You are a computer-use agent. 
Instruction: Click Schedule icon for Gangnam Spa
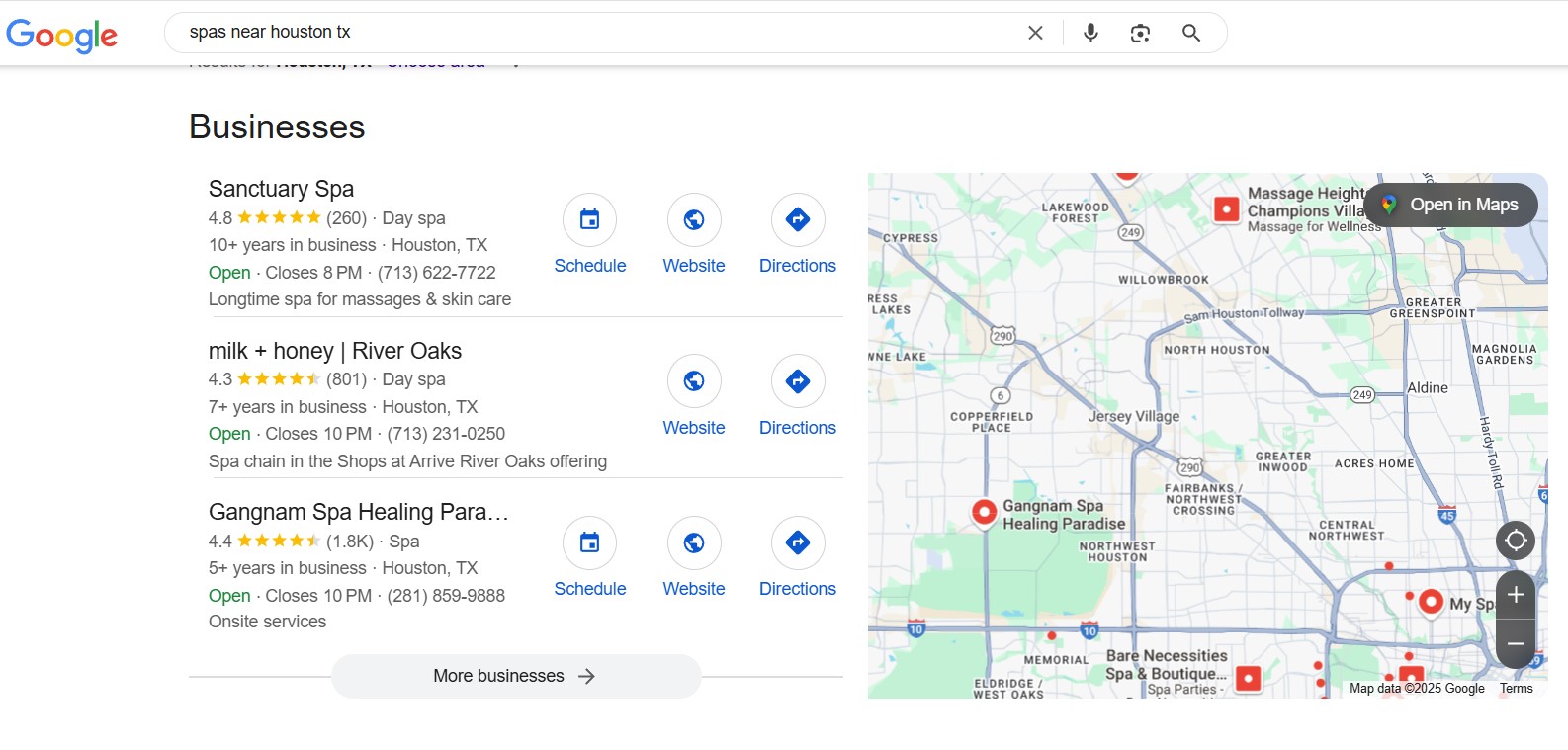(589, 542)
